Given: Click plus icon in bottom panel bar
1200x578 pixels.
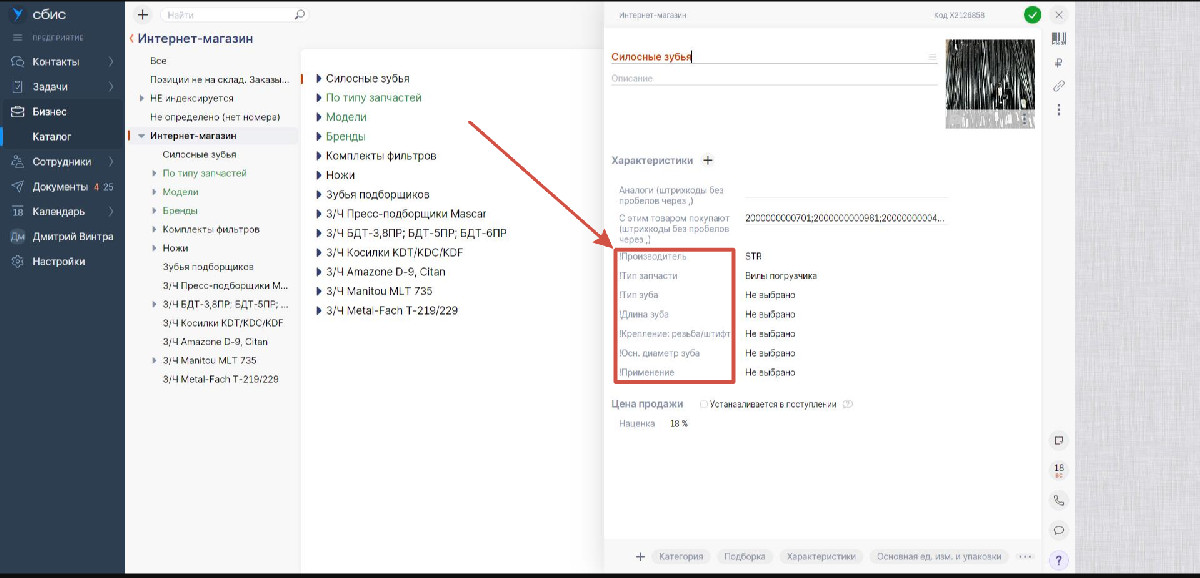Looking at the screenshot, I should point(640,556).
